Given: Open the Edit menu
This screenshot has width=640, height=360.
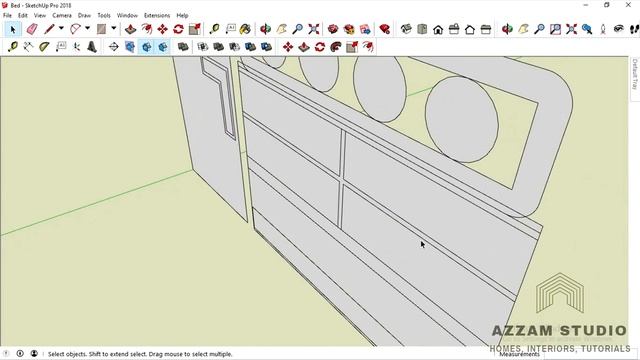Looking at the screenshot, I should tap(23, 16).
